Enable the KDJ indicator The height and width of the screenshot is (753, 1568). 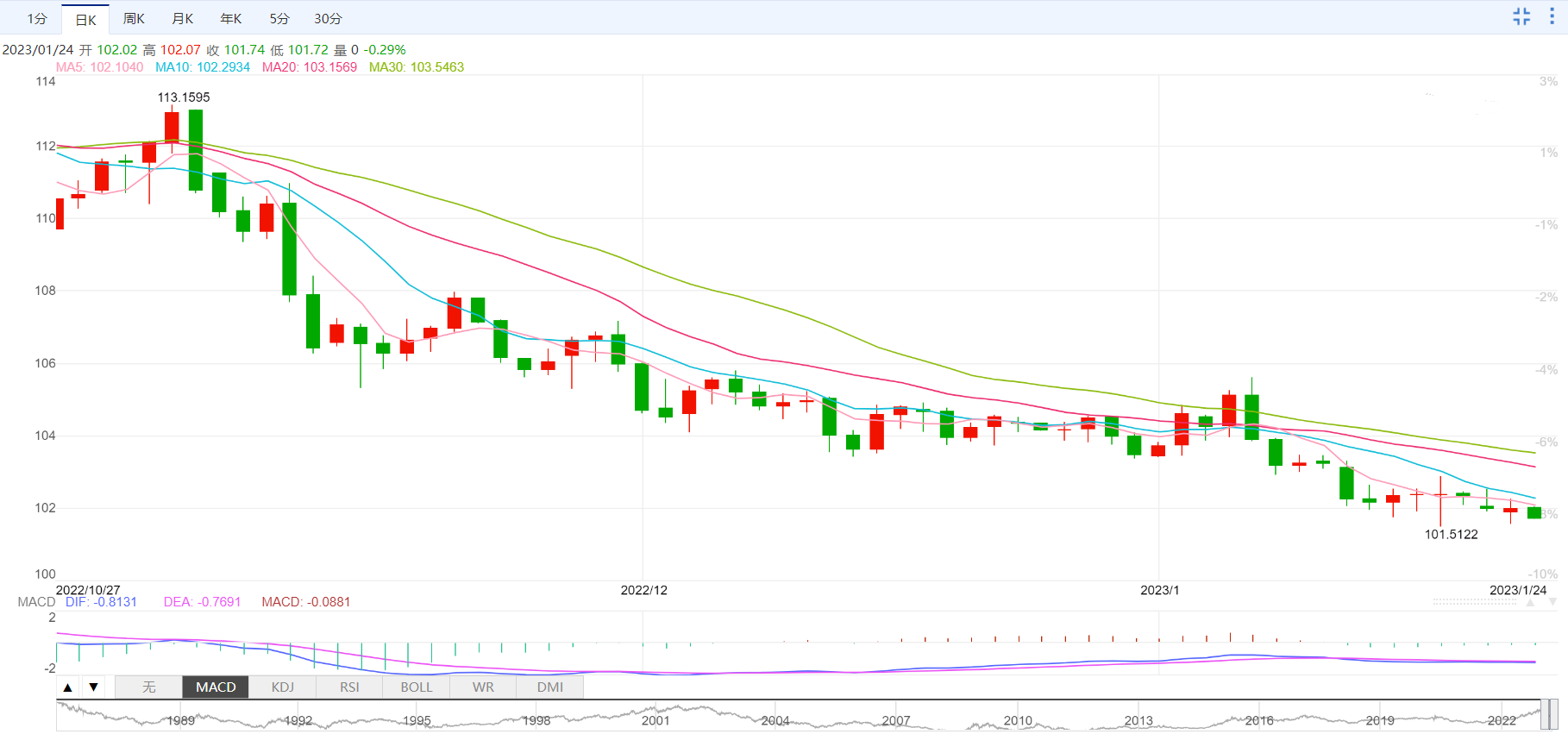282,687
